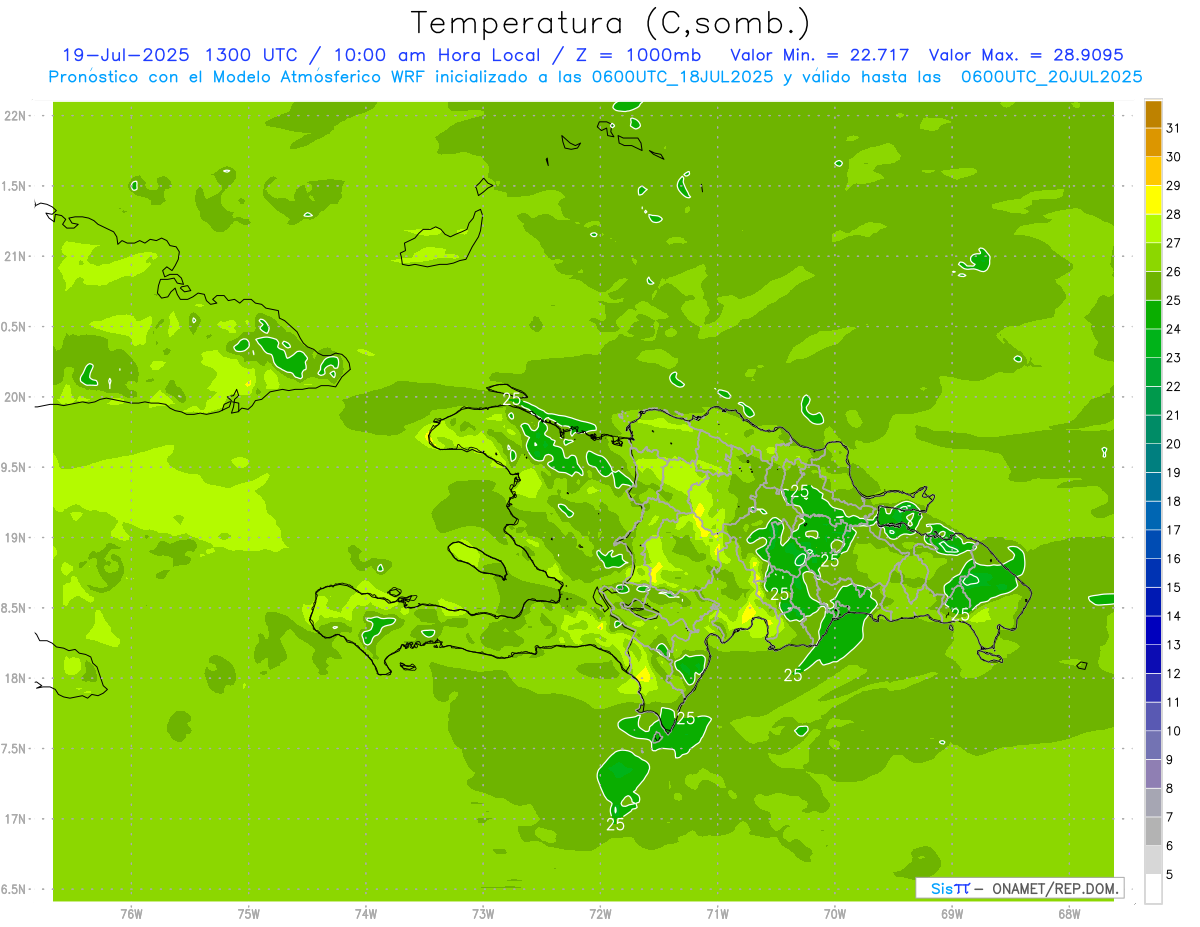Click the date text "19-Jul-2025"
The image size is (1200, 927).
(x=127, y=55)
